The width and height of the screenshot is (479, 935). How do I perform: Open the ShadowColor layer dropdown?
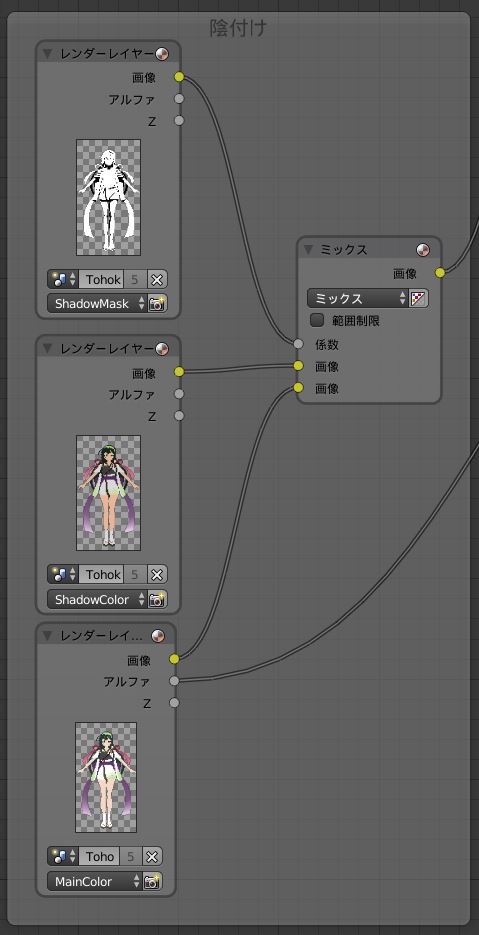pyautogui.click(x=97, y=599)
